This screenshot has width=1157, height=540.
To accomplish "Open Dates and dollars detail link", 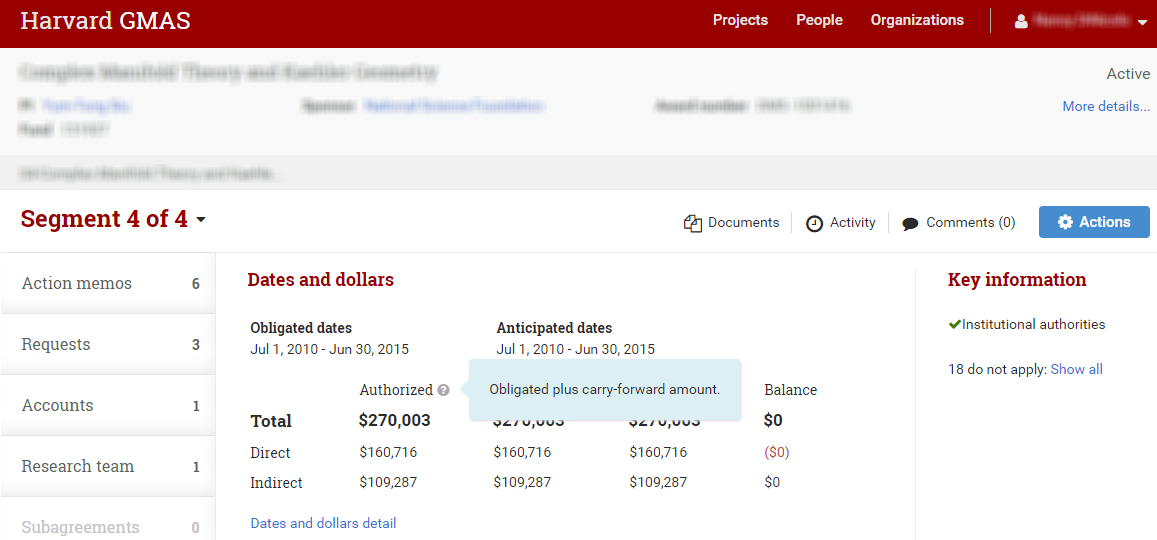I will point(323,523).
